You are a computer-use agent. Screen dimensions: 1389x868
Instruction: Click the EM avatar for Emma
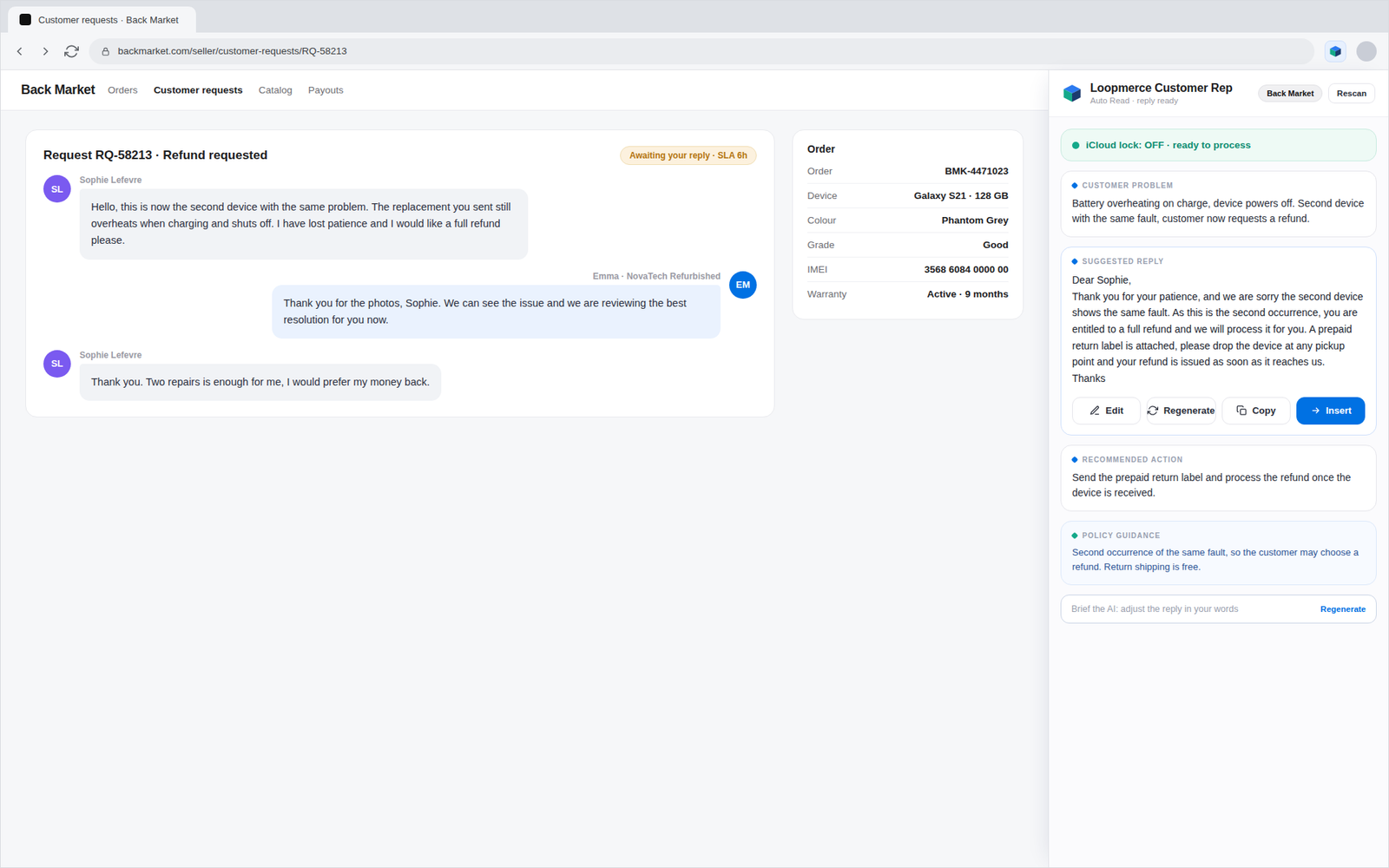pyautogui.click(x=743, y=285)
